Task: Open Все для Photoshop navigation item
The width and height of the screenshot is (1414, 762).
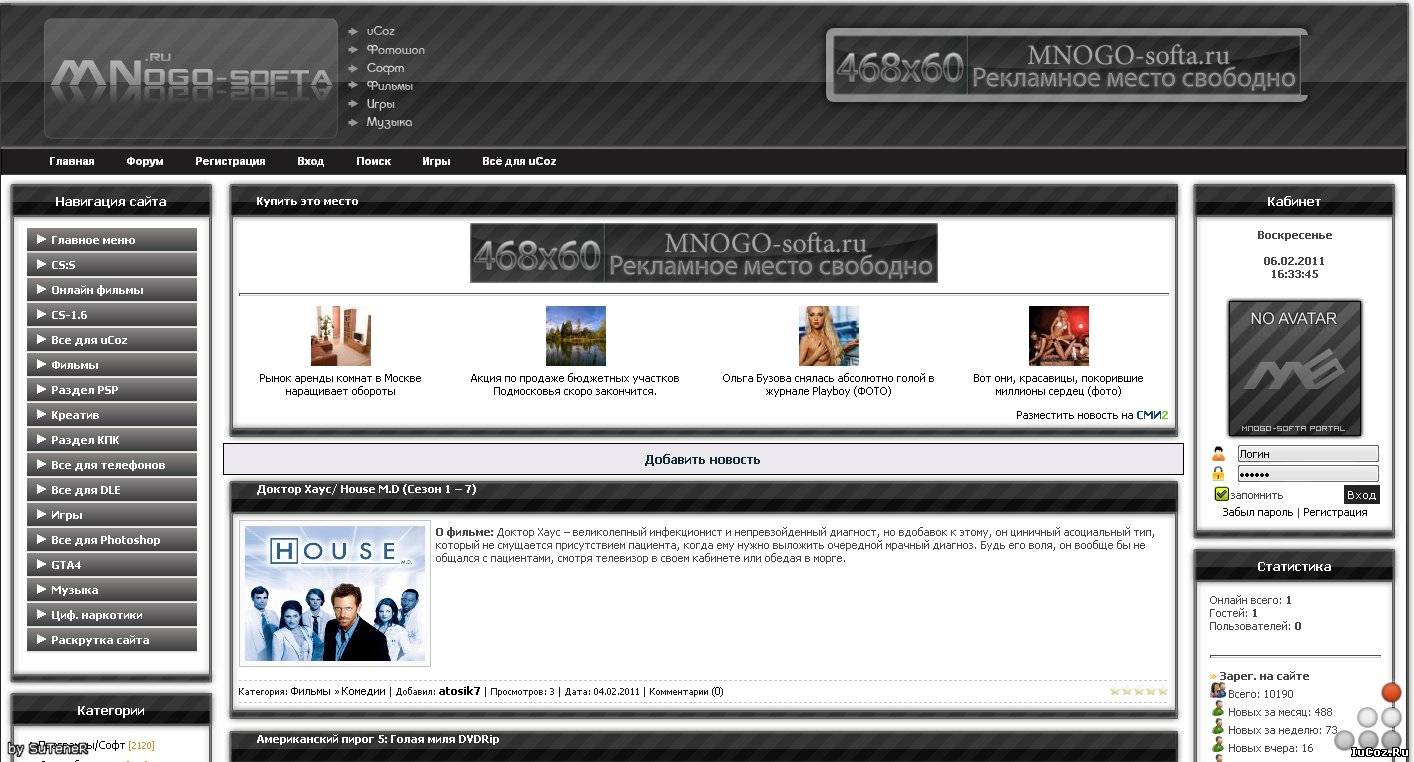Action: (112, 540)
